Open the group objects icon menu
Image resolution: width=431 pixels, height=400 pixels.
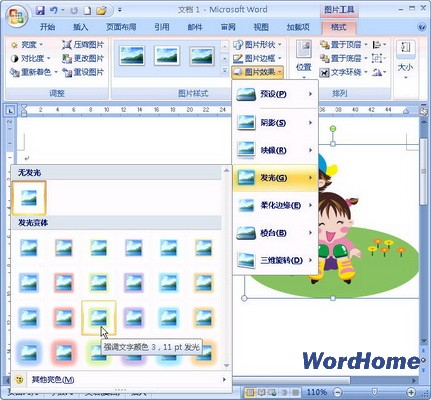[378, 59]
